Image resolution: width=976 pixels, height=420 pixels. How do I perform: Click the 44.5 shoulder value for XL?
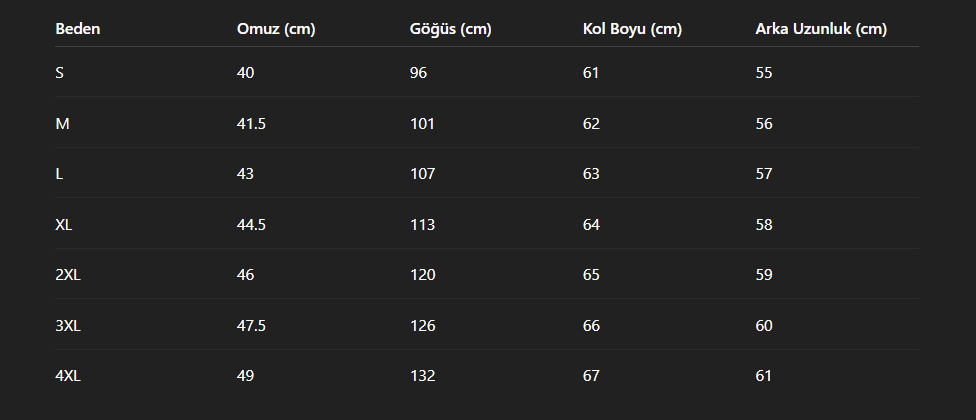pyautogui.click(x=251, y=225)
